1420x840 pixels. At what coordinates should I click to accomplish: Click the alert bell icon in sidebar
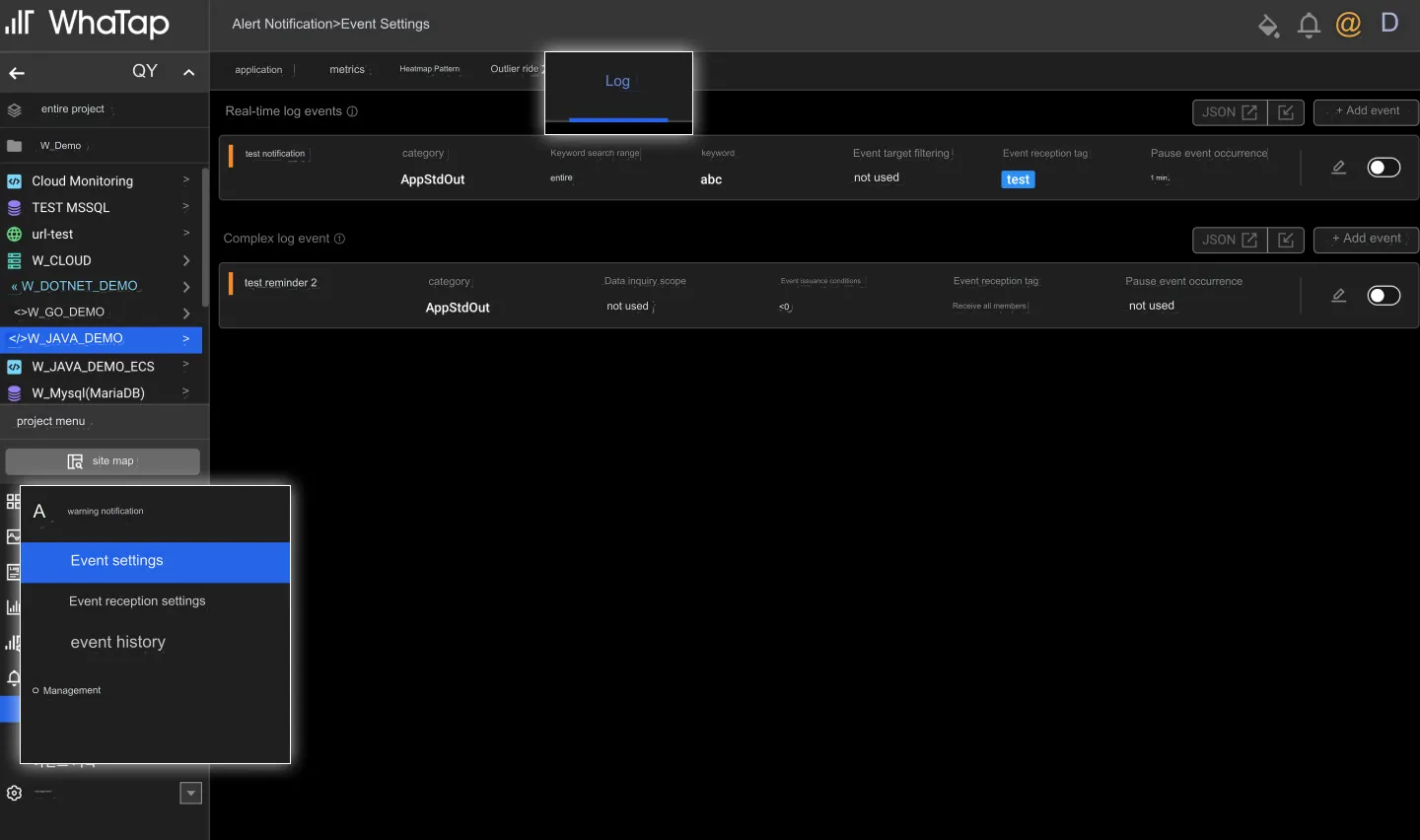13,678
